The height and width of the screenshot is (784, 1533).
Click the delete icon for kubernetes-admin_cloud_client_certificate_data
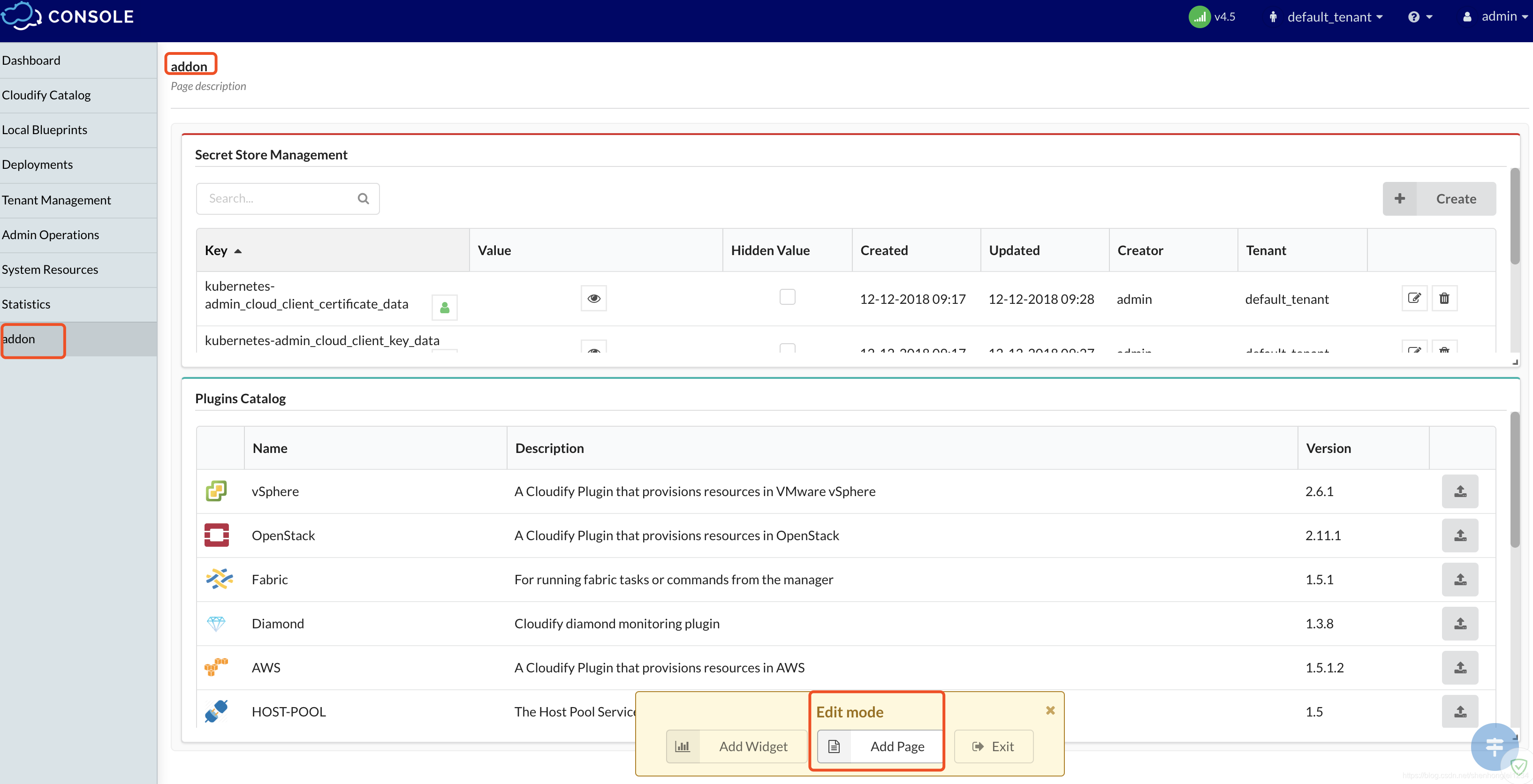click(1444, 298)
